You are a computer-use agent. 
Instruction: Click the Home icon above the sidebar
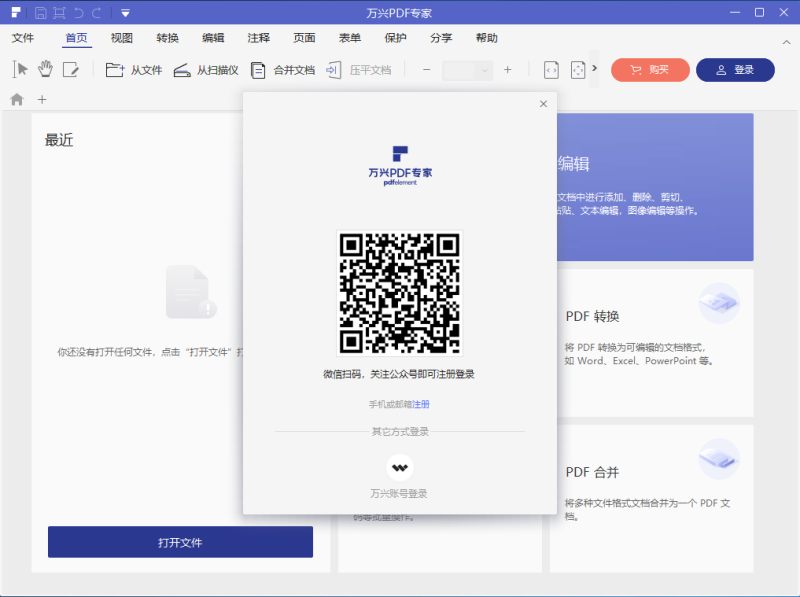pyautogui.click(x=17, y=99)
